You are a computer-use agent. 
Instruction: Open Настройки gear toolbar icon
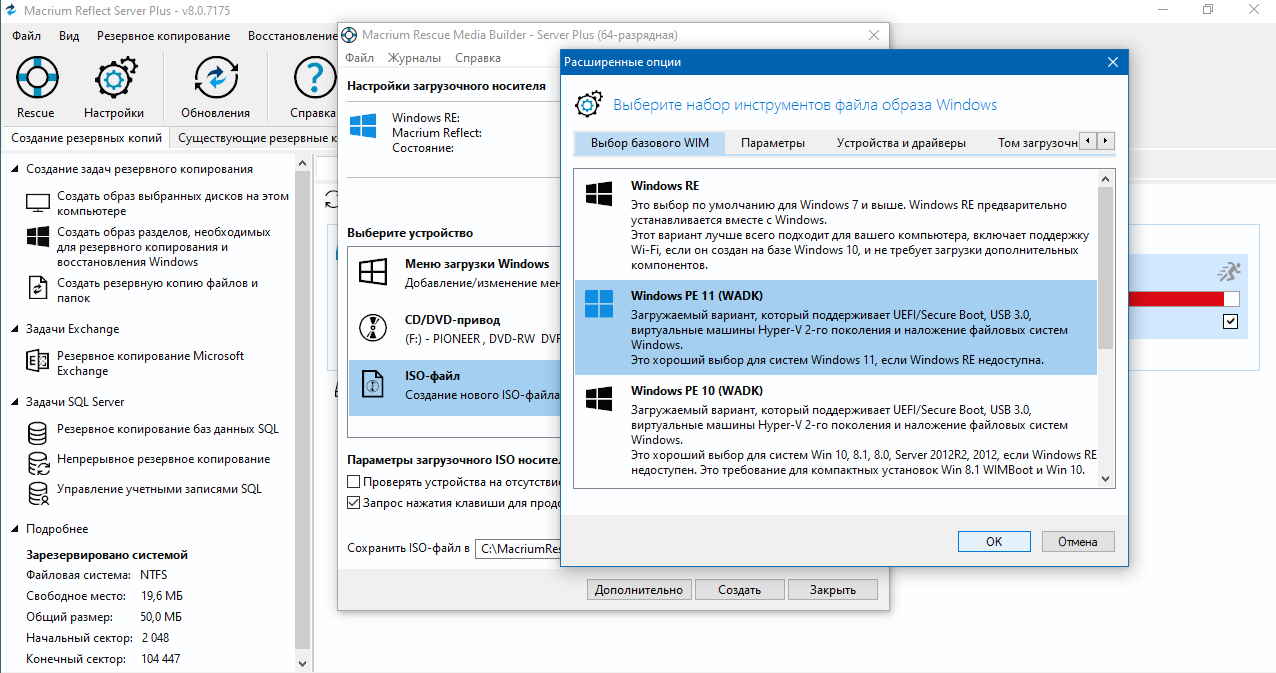(x=114, y=78)
